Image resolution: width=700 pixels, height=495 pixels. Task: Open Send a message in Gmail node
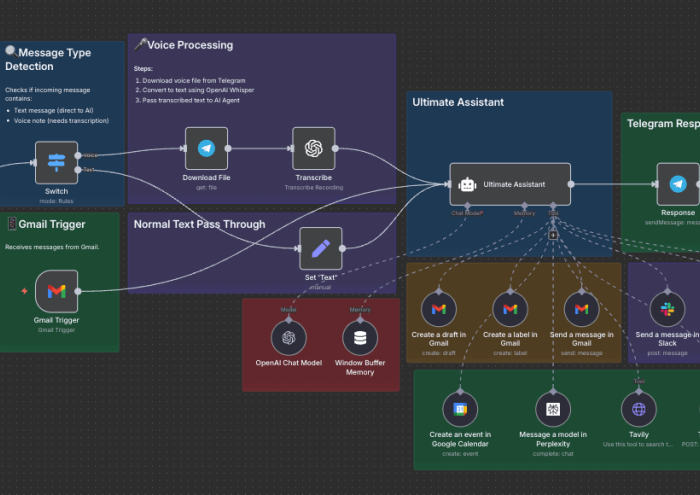[x=581, y=309]
